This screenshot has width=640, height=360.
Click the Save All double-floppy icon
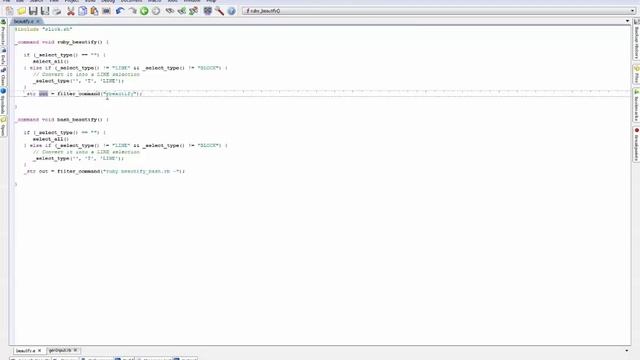[45, 11]
